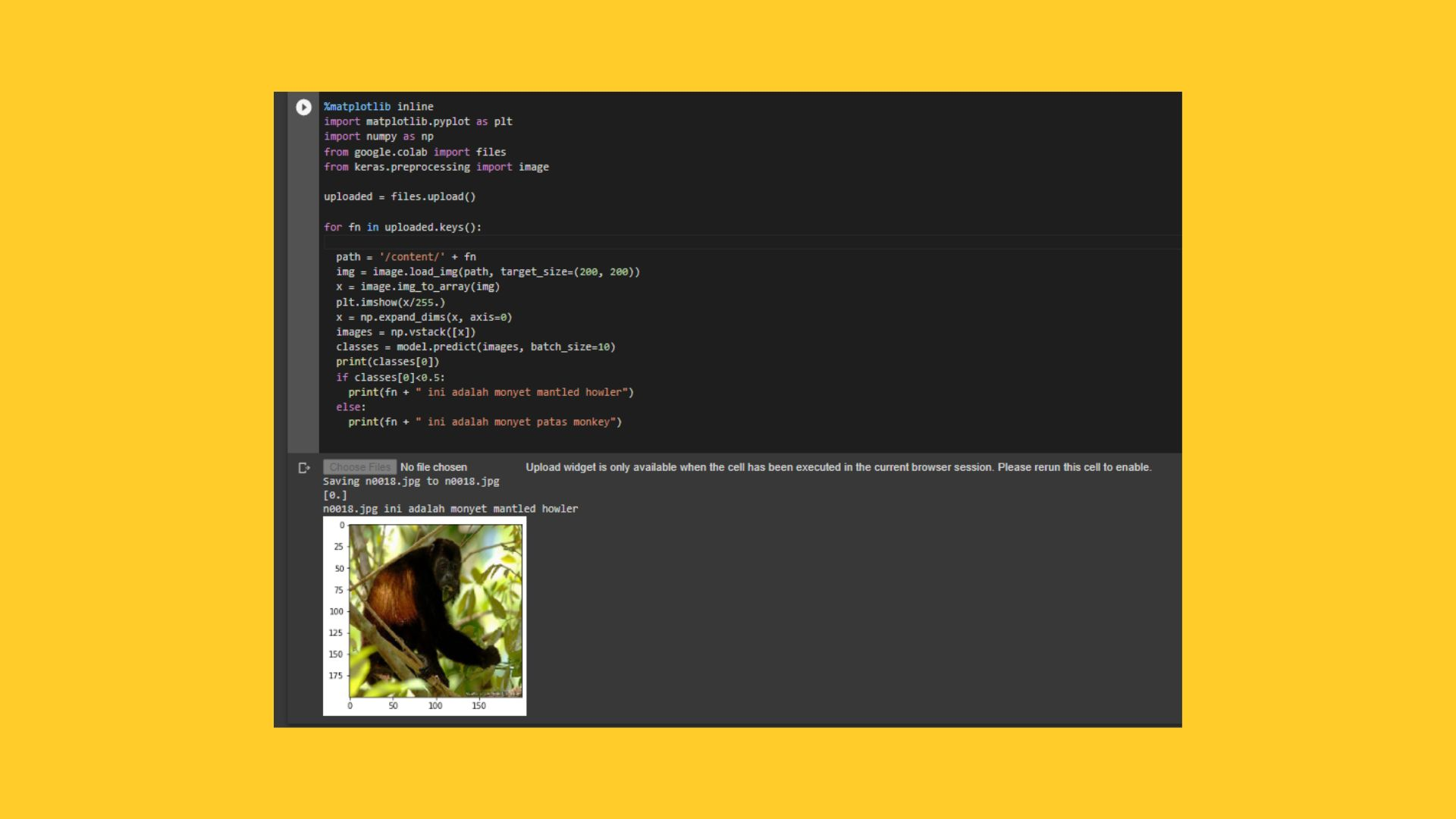Click the 'uploaded = files.upload()' line
Screen dimensions: 1456x819
(400, 196)
